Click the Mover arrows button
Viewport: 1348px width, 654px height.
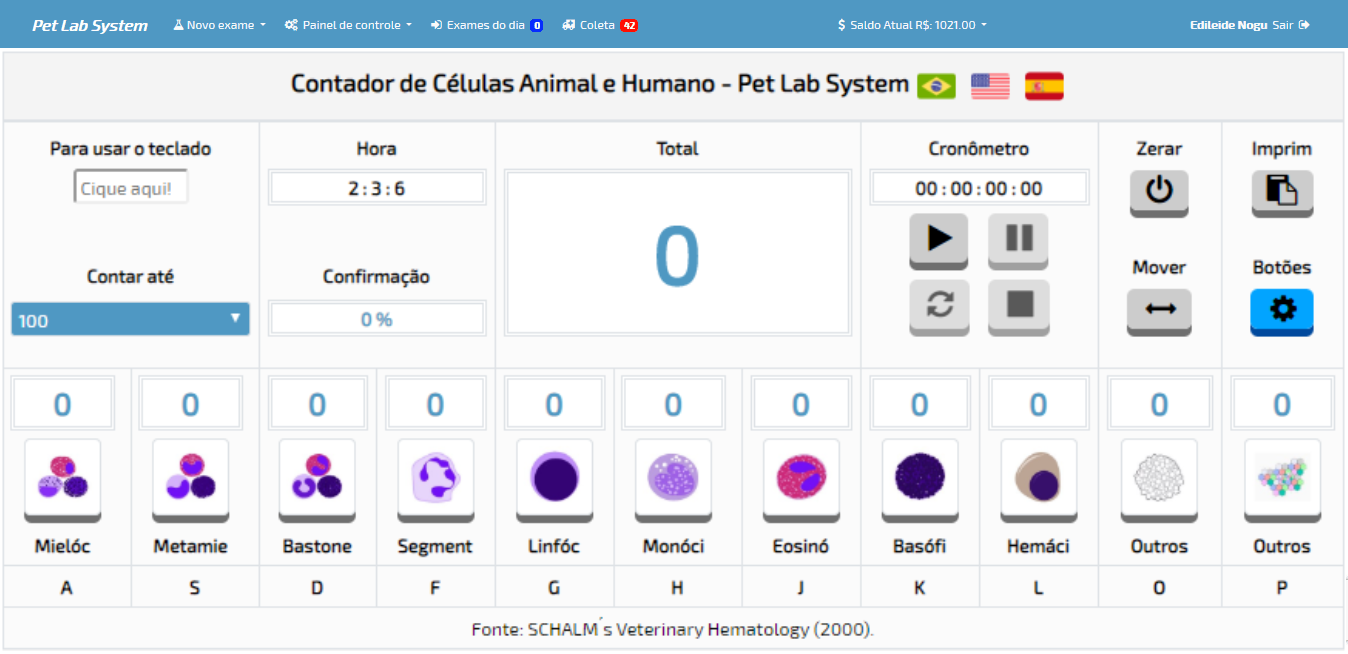click(x=1159, y=310)
